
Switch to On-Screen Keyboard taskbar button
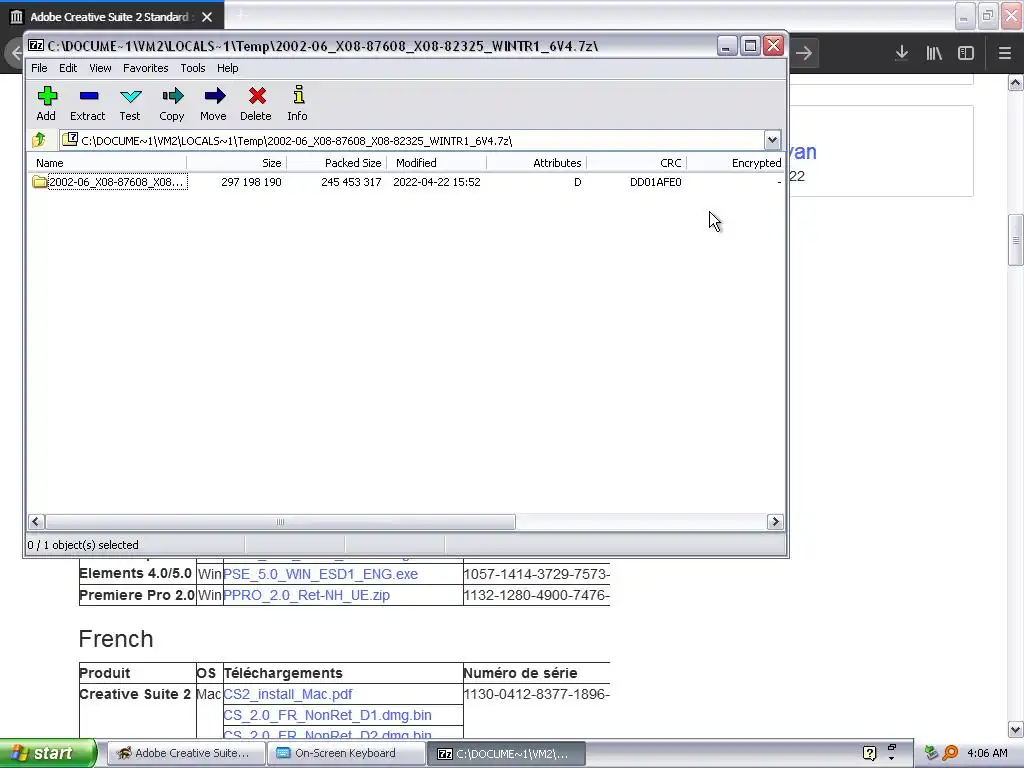[x=345, y=753]
